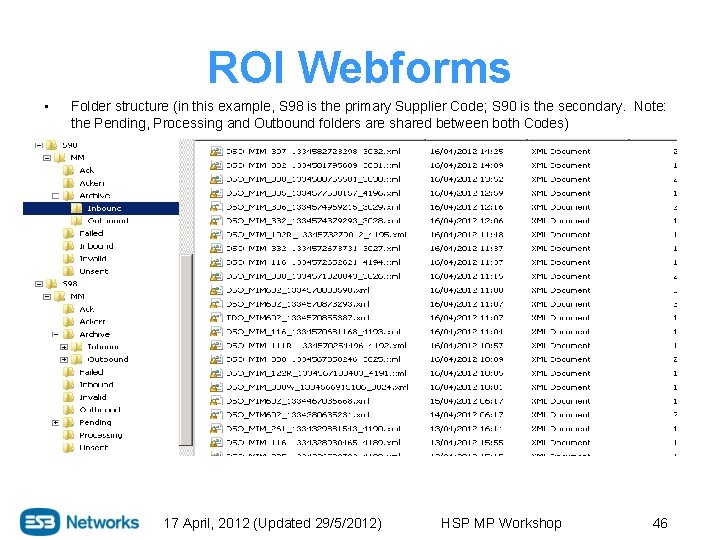The image size is (720, 540).
Task: Collapse the S90 tree node
Action: click(39, 145)
